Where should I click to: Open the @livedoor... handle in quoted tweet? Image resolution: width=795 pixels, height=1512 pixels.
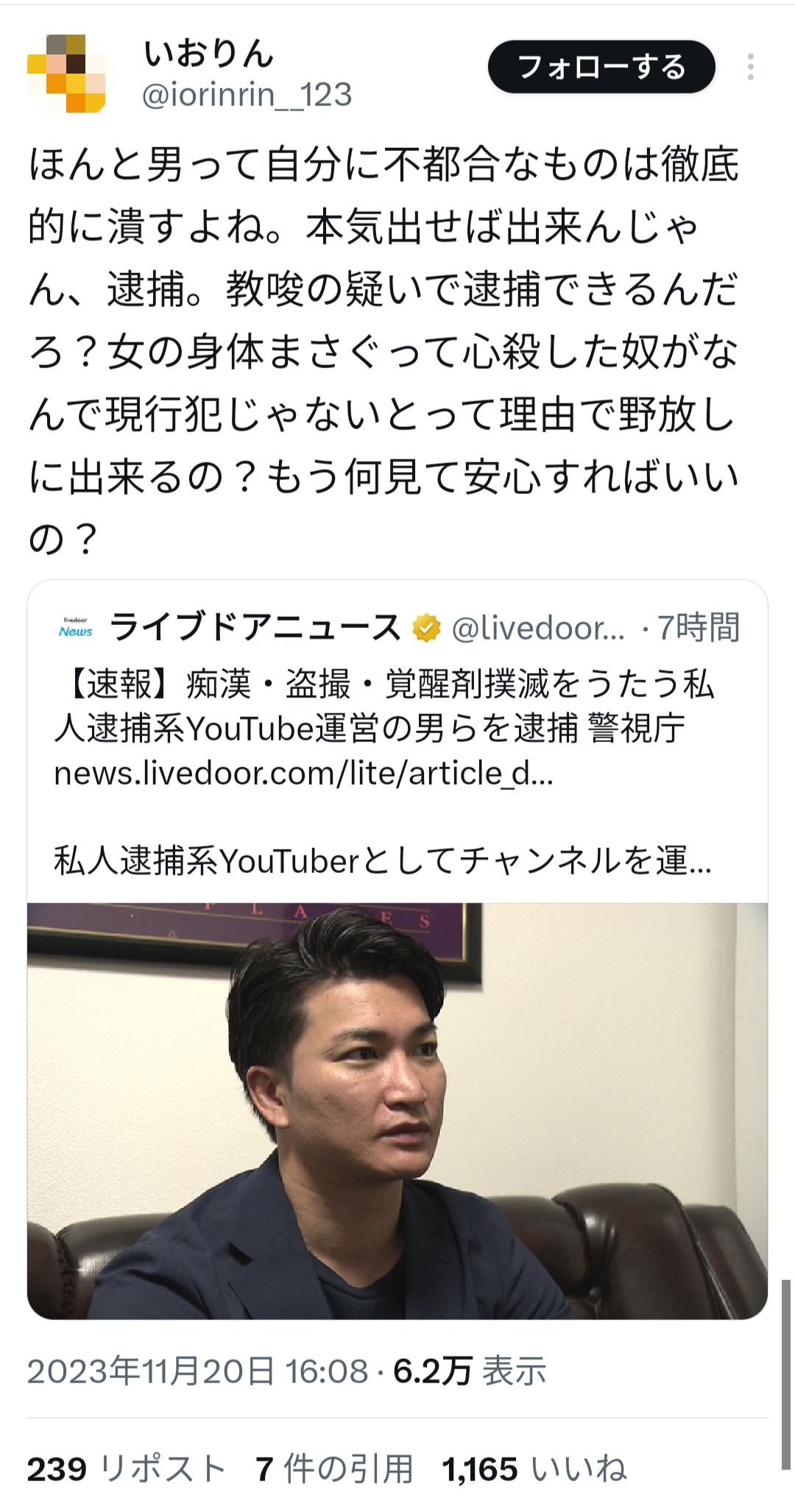pos(538,628)
